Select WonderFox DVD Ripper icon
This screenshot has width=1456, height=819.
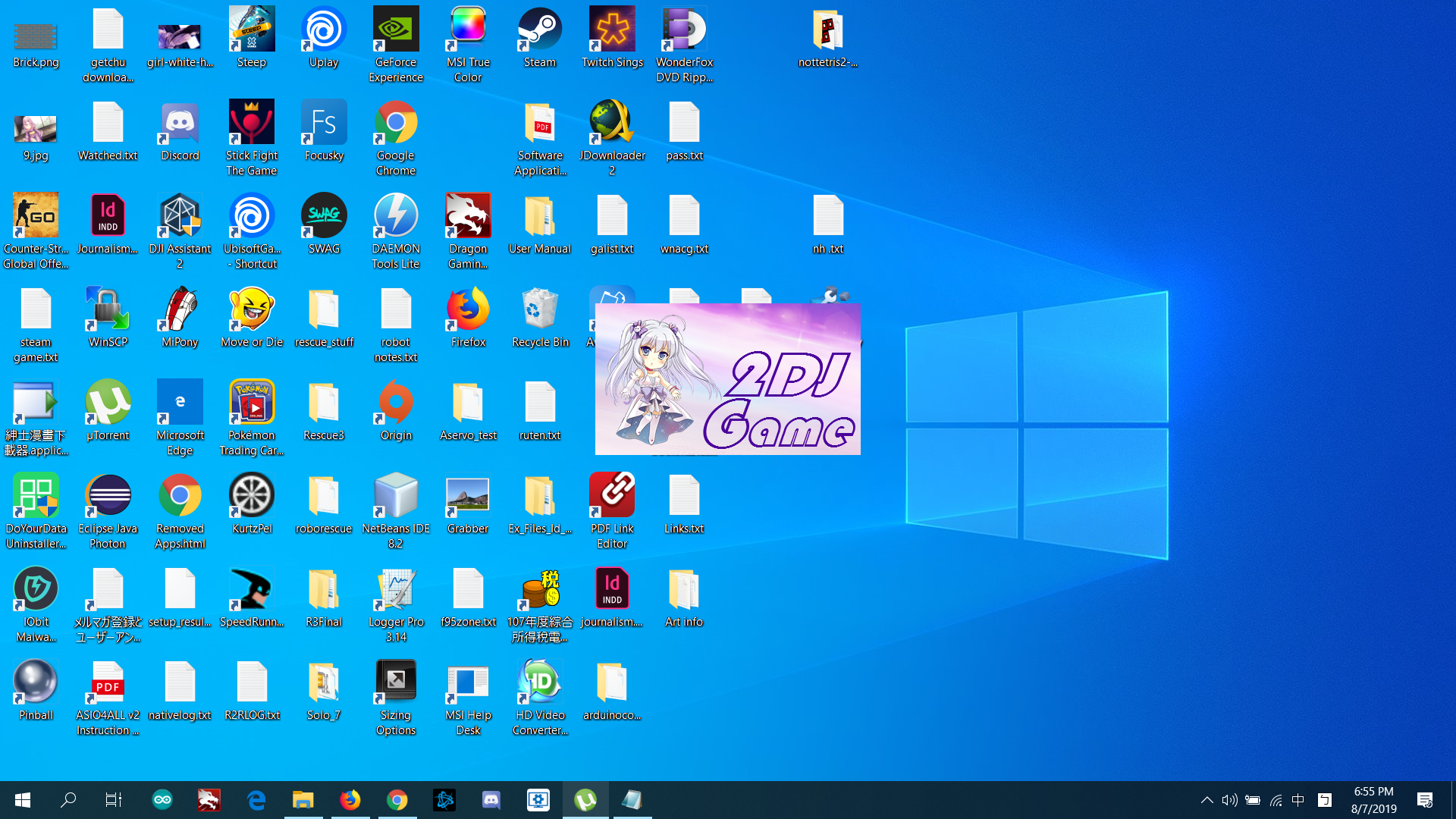pos(684,45)
